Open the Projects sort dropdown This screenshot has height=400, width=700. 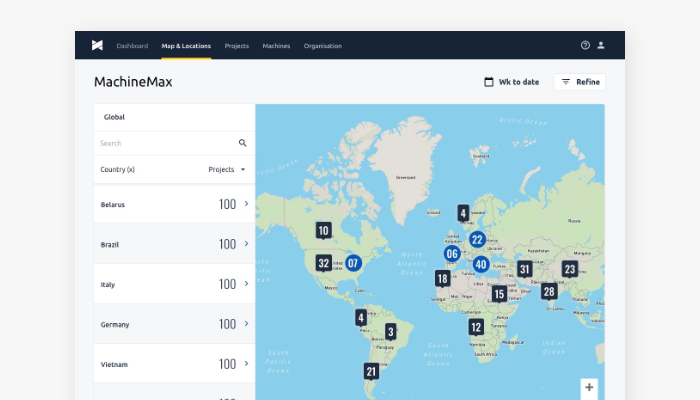tap(227, 170)
